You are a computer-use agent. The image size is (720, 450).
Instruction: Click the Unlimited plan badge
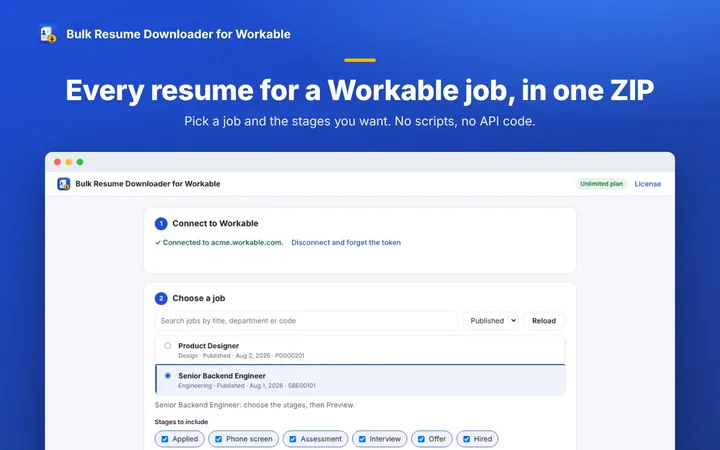pos(601,184)
